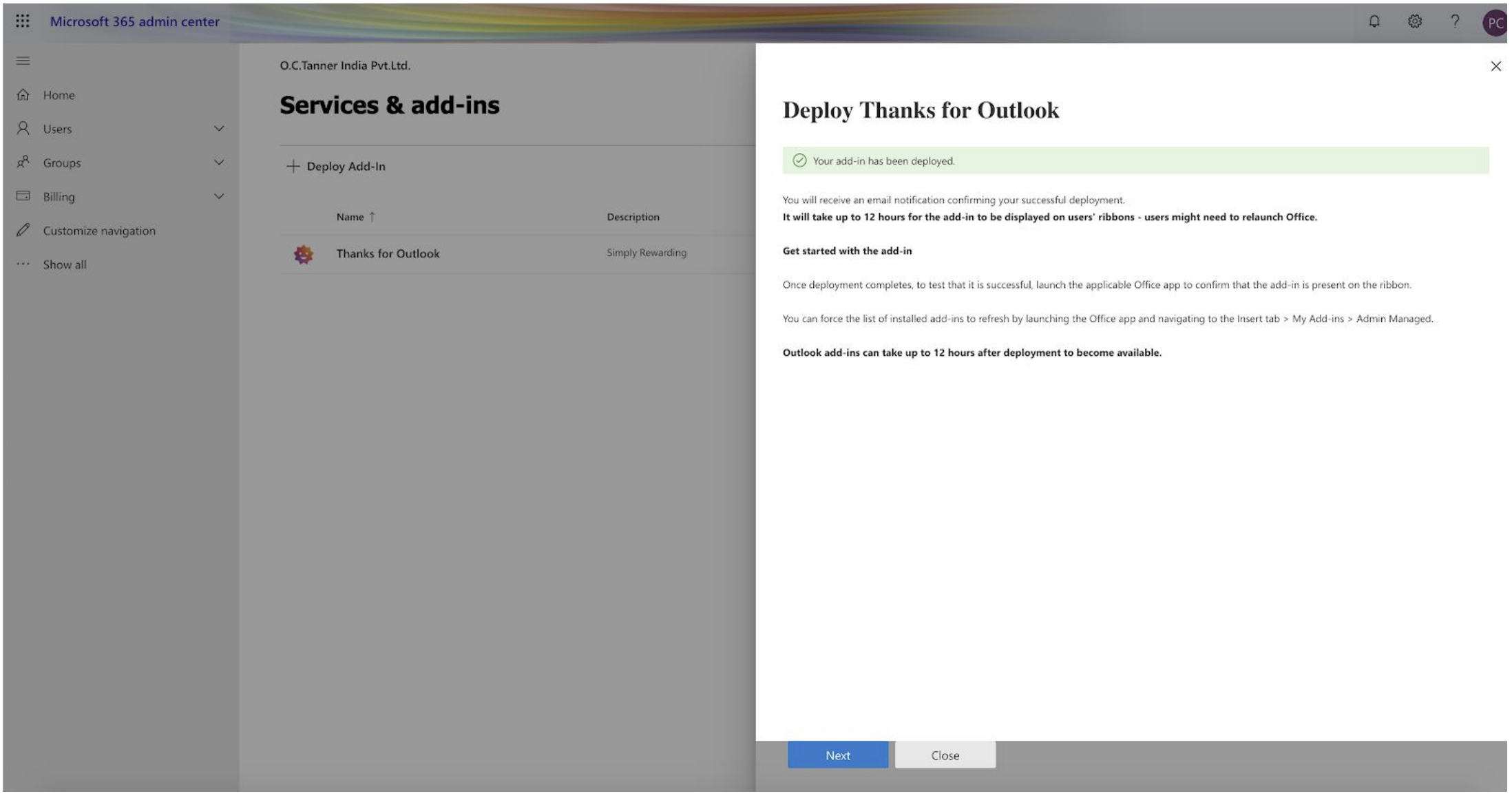Click the Next button
This screenshot has height=796, width=1512.
(838, 755)
